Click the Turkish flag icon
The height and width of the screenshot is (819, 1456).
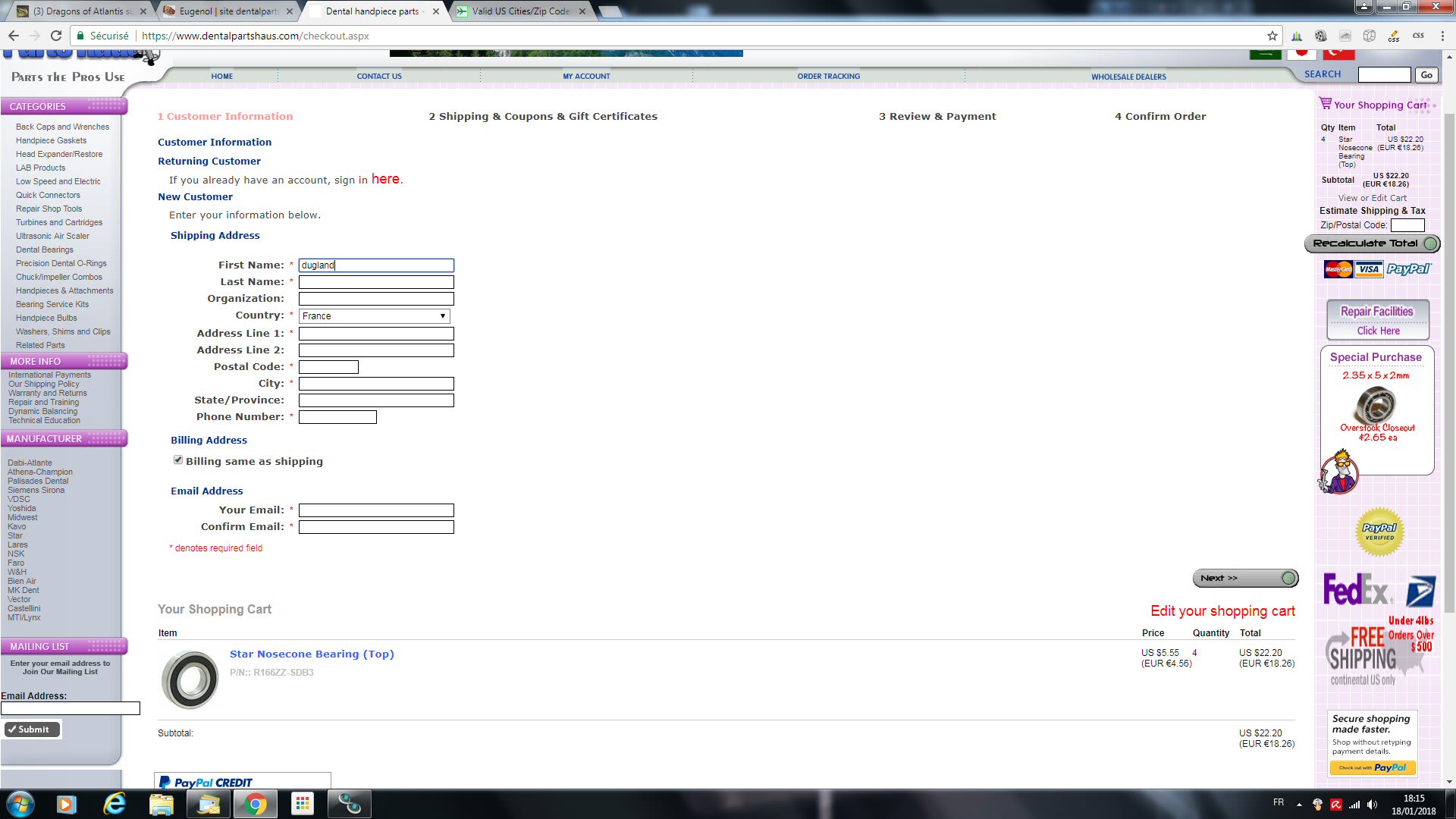coord(1338,53)
